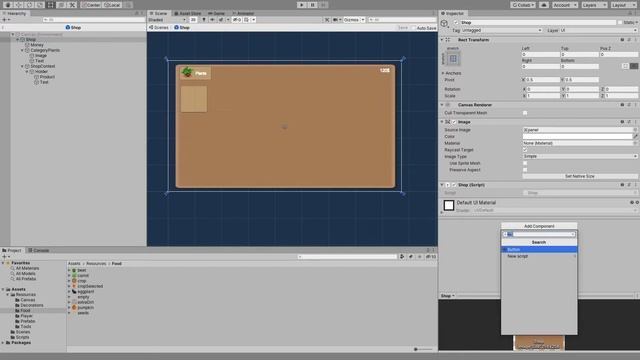Collapse the Shop object in Hierarchy
The image size is (640, 360).
(x=18, y=40)
